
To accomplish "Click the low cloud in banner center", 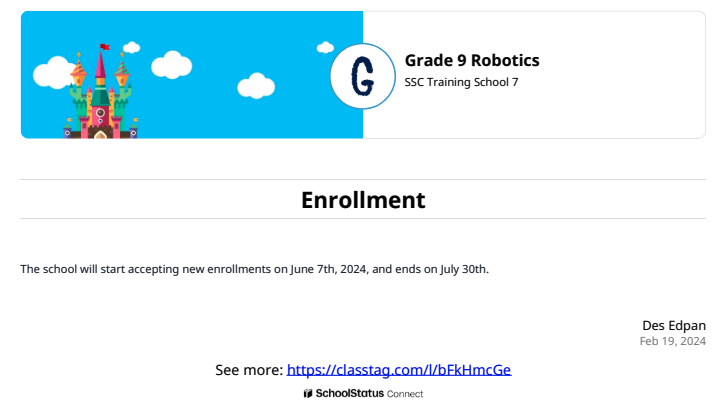I will coord(256,86).
